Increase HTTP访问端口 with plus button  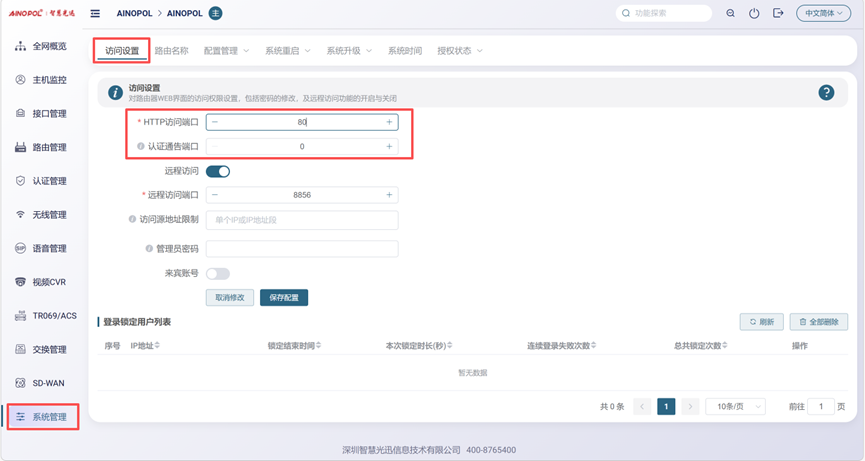click(389, 122)
